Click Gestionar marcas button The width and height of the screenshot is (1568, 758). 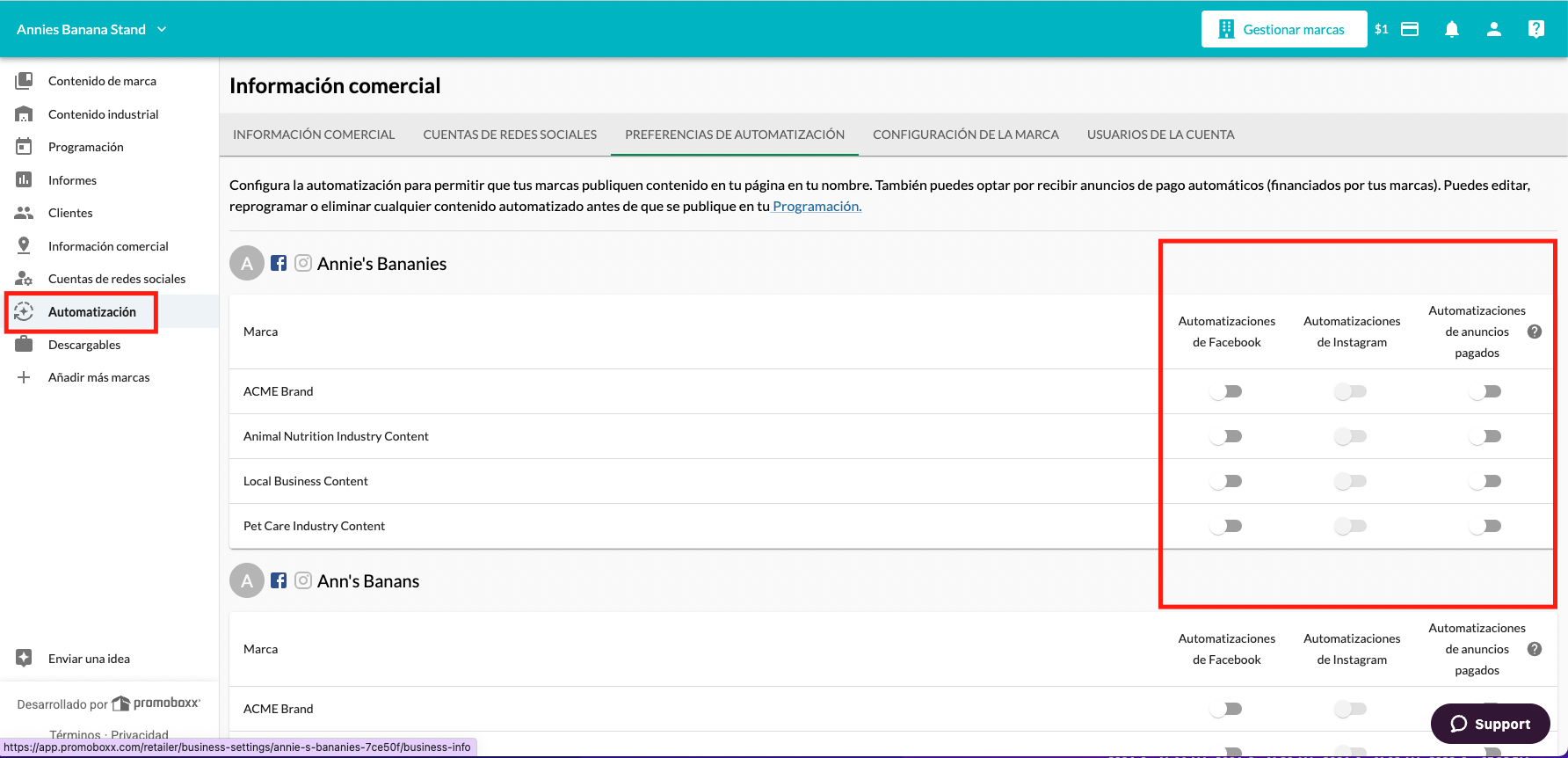tap(1284, 29)
